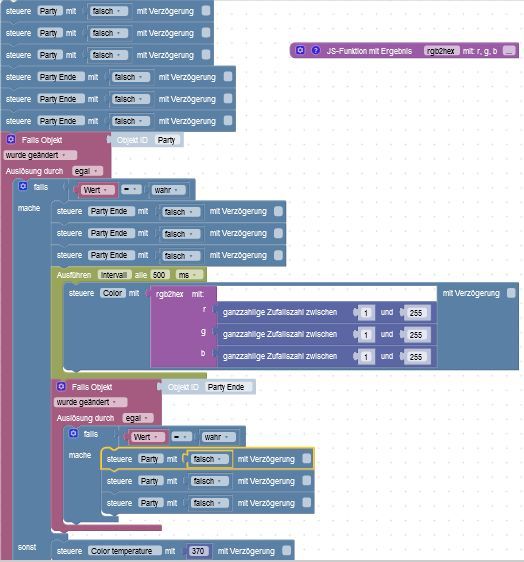Edit the minimum value 1 in the g row
This screenshot has height=562, width=524.
tap(366, 335)
